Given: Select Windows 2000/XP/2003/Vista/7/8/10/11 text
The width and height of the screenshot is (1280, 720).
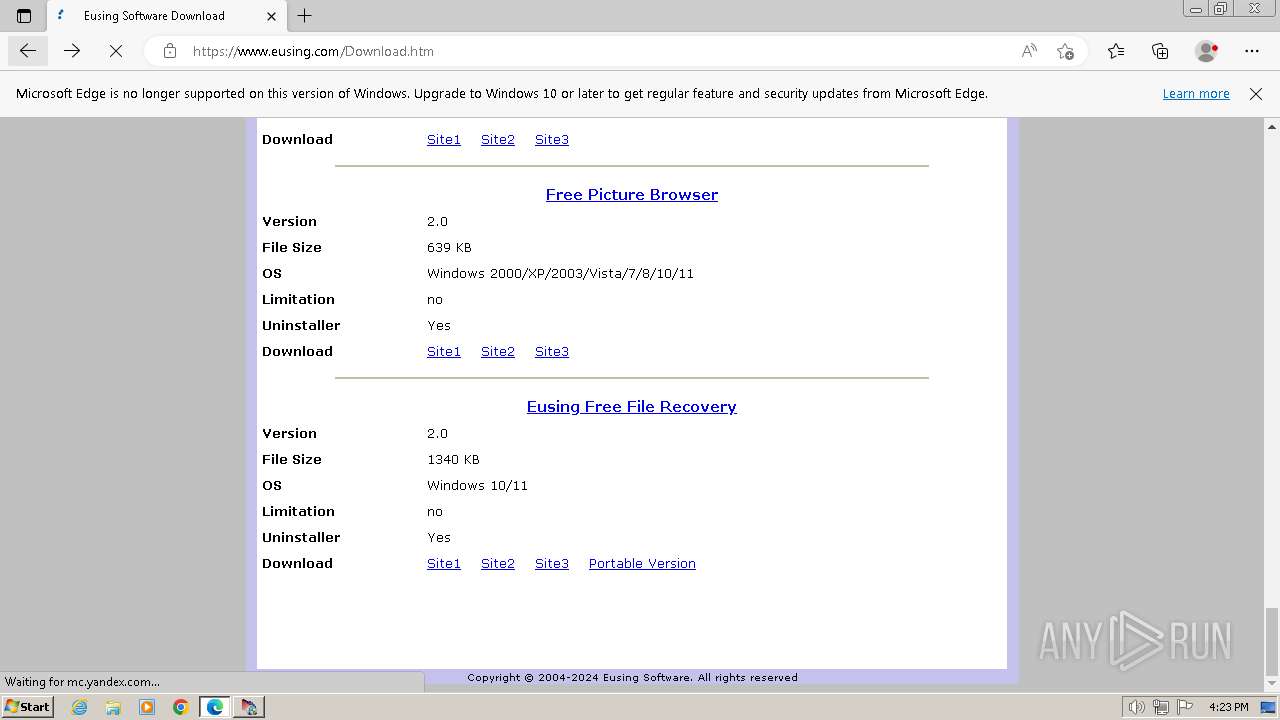Looking at the screenshot, I should 560,274.
